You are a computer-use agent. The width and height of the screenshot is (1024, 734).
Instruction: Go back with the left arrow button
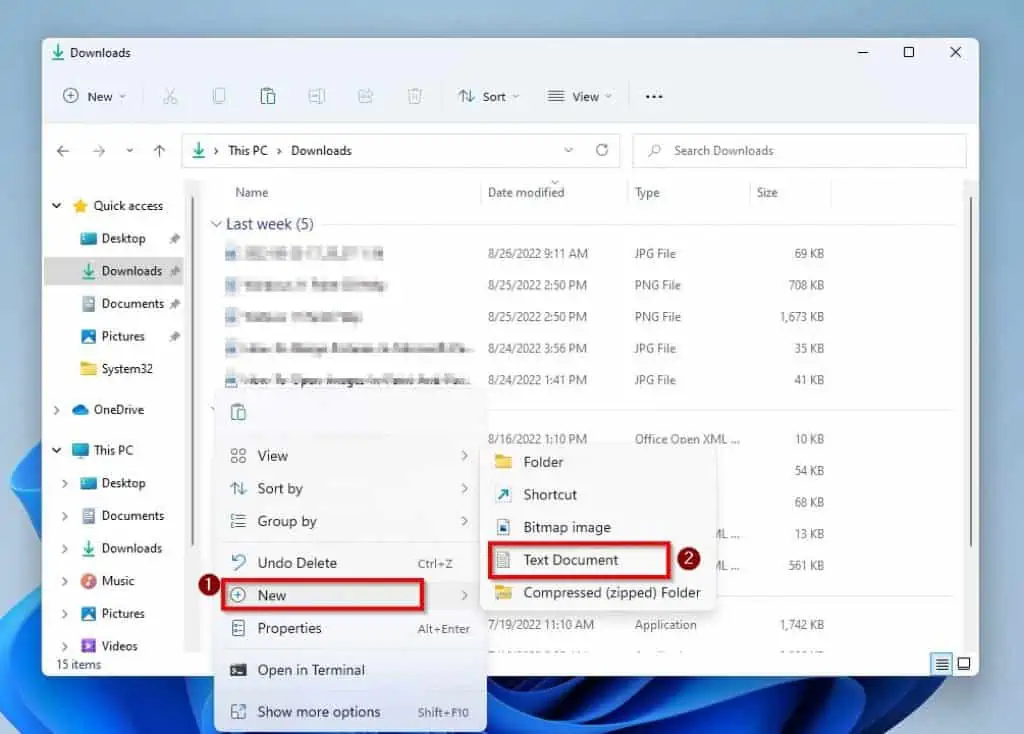(x=63, y=151)
